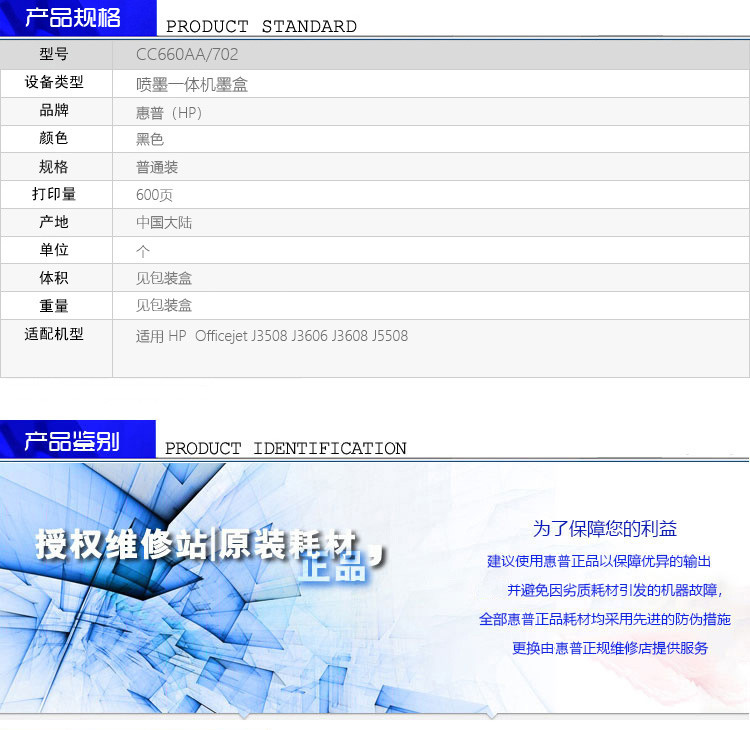Image resolution: width=750 pixels, height=730 pixels.
Task: Select the value 普通装
Action: [x=157, y=167]
